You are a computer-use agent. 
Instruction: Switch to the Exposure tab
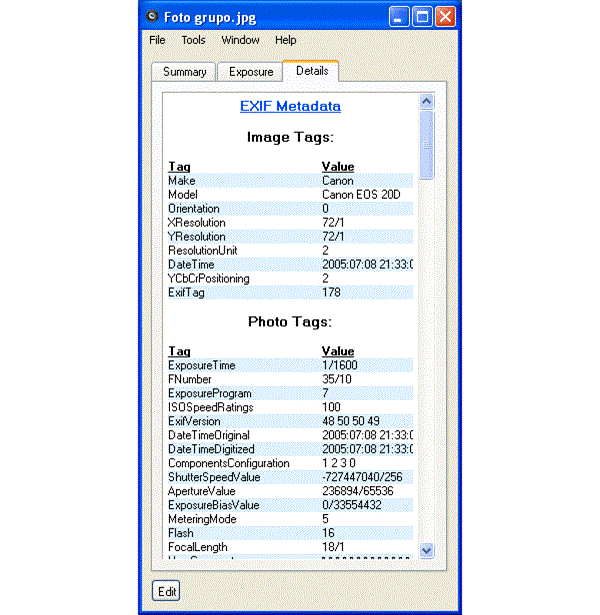coord(251,72)
